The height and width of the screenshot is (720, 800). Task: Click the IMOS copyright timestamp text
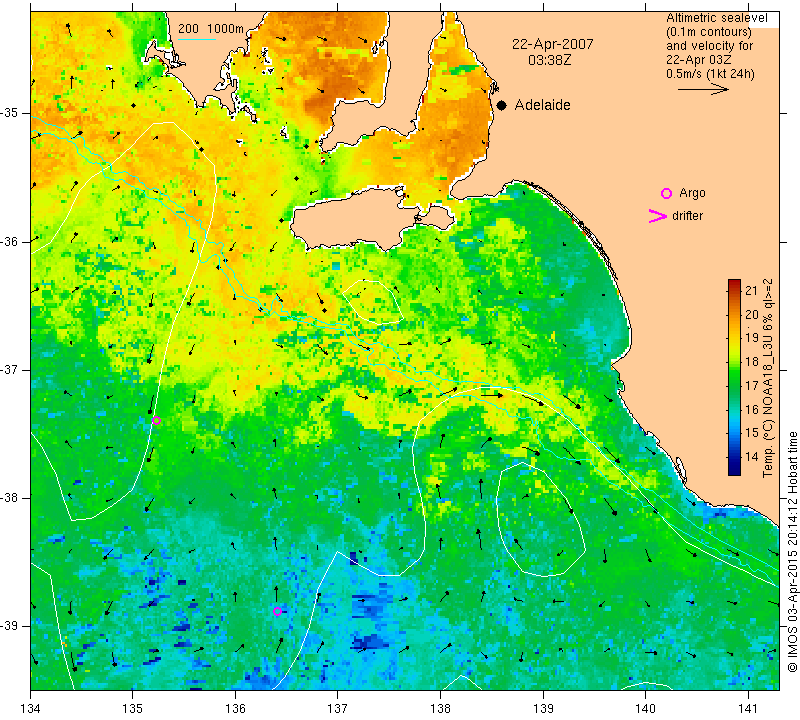click(792, 552)
